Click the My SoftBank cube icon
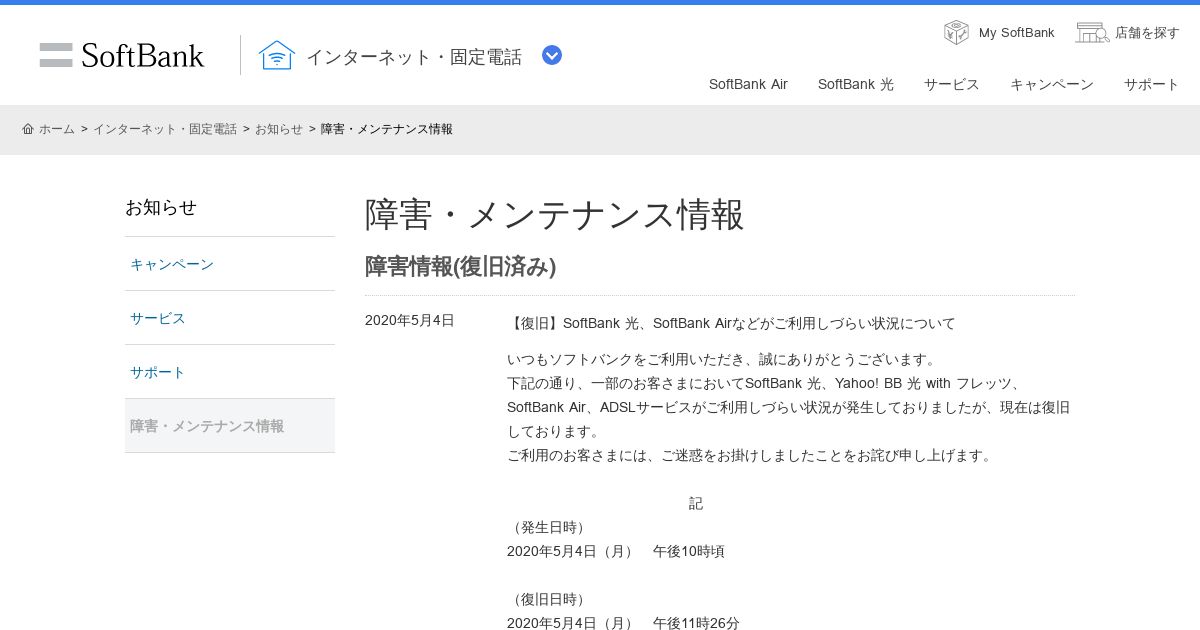This screenshot has height=630, width=1200. click(956, 32)
